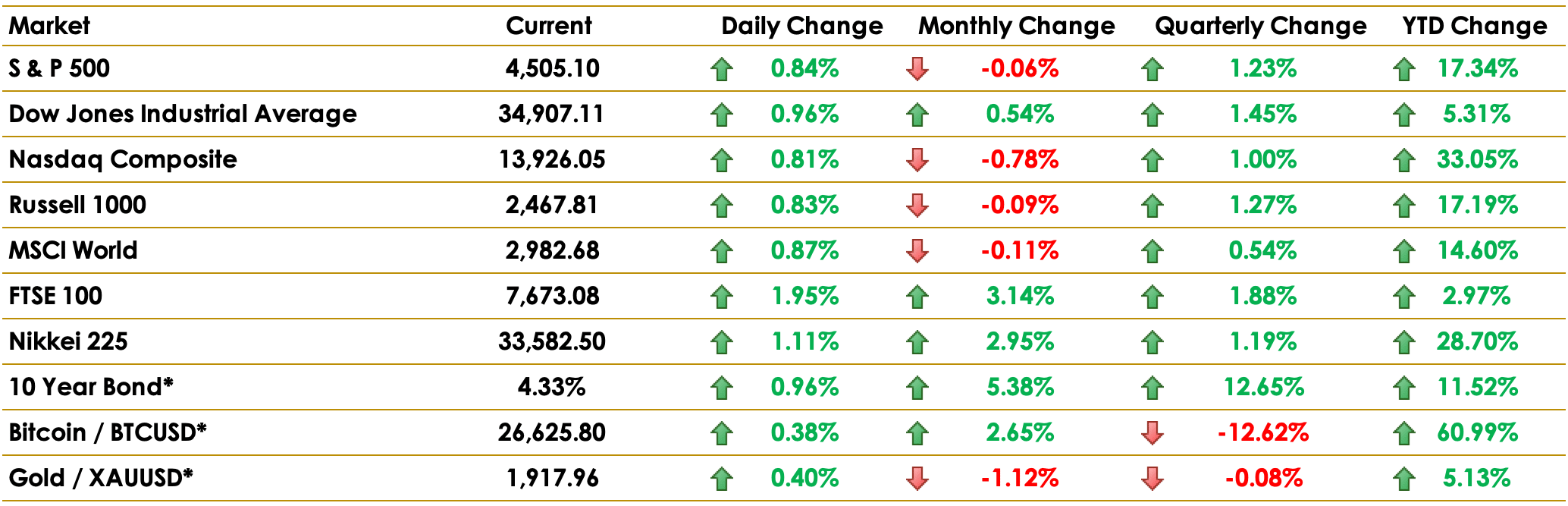Click the Market column header
The height and width of the screenshot is (506, 1568).
(49, 26)
